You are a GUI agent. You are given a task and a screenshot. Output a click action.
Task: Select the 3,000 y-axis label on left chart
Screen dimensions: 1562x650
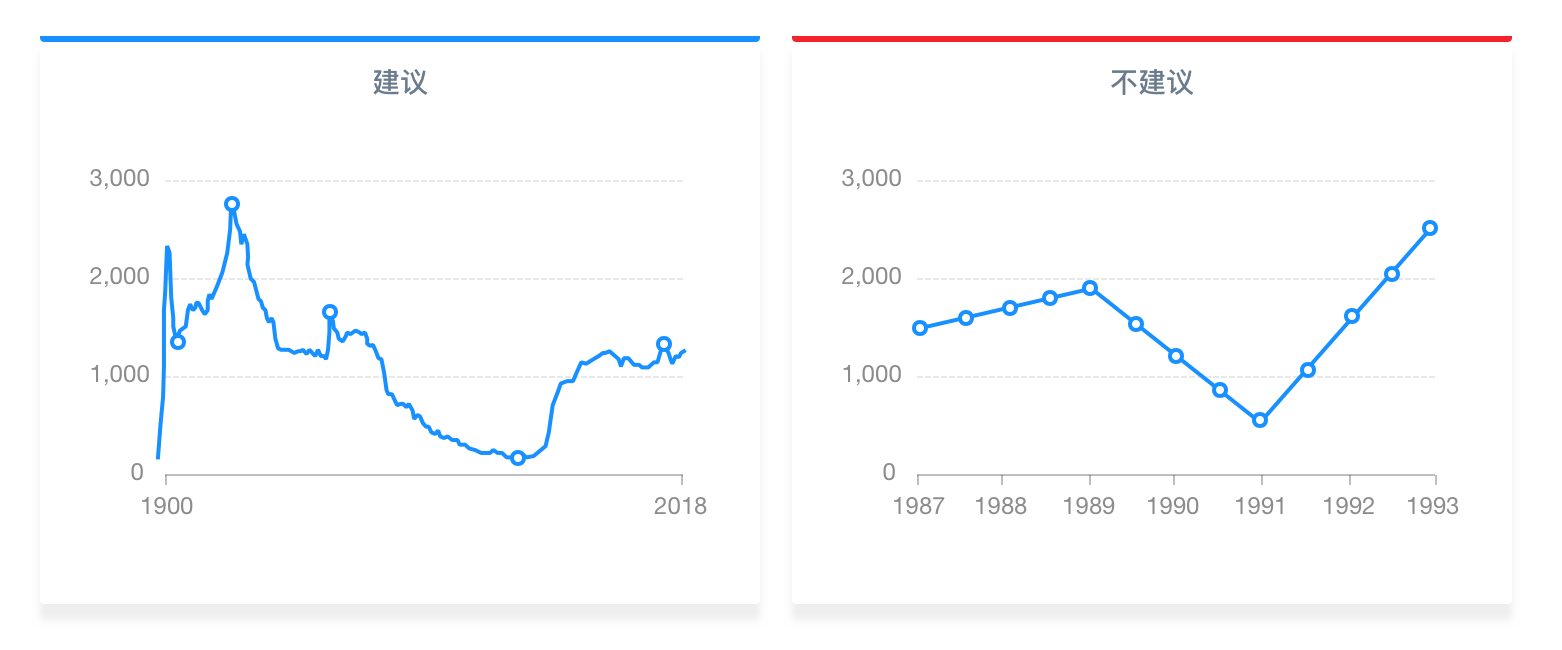click(120, 179)
